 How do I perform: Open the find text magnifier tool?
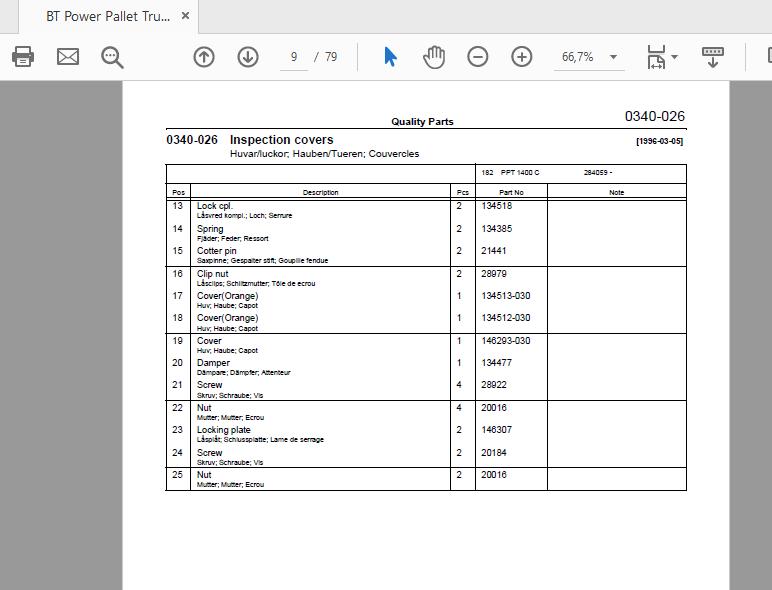[112, 57]
